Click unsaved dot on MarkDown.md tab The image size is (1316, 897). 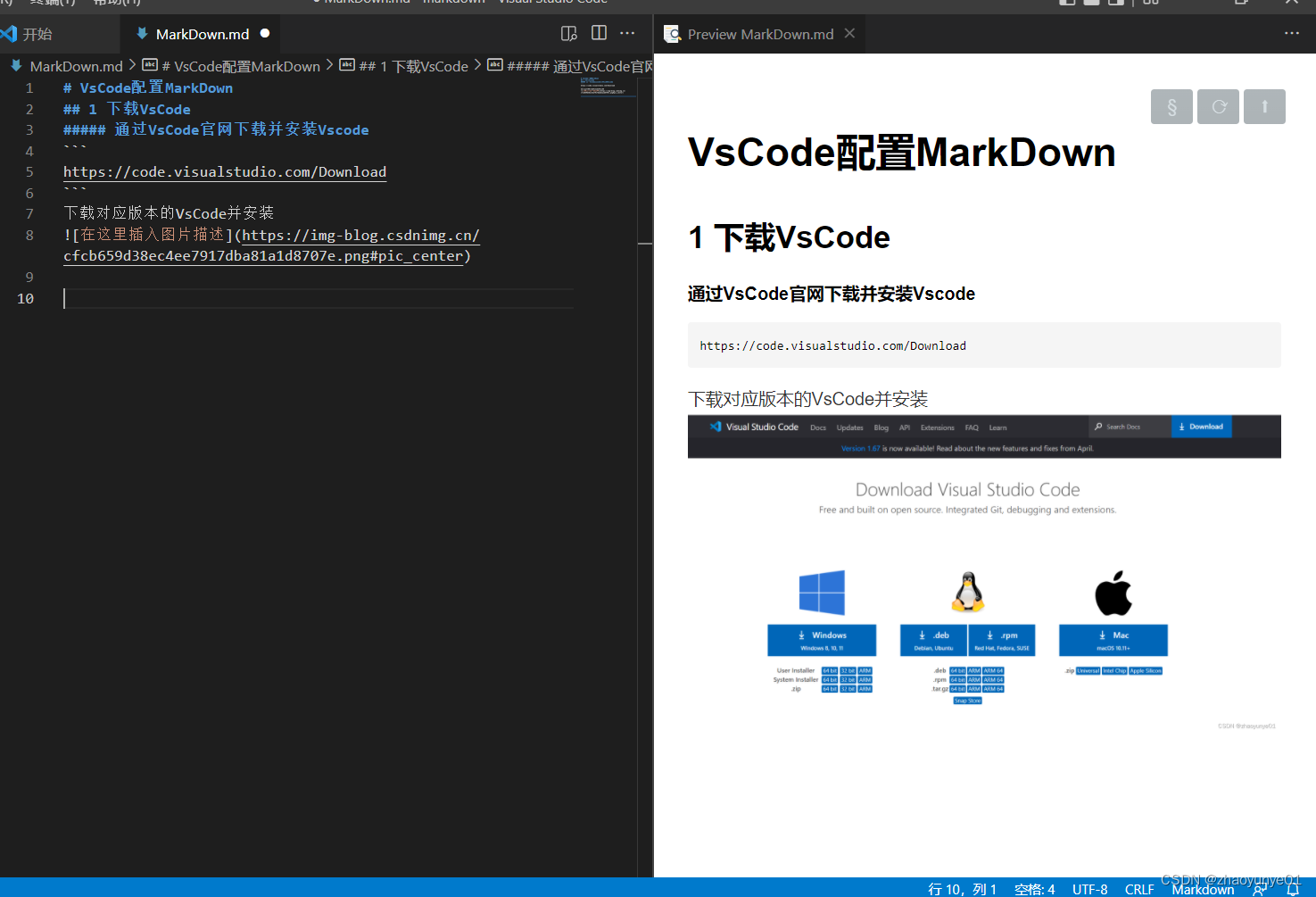(x=265, y=34)
